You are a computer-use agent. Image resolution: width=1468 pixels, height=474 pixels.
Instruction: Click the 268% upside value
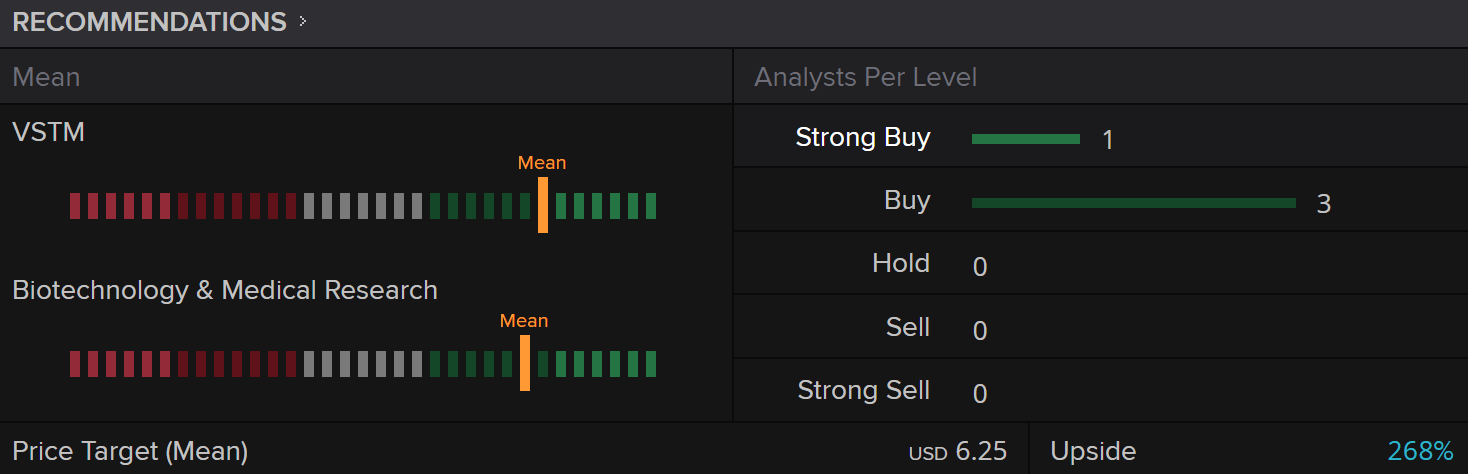(x=1420, y=451)
